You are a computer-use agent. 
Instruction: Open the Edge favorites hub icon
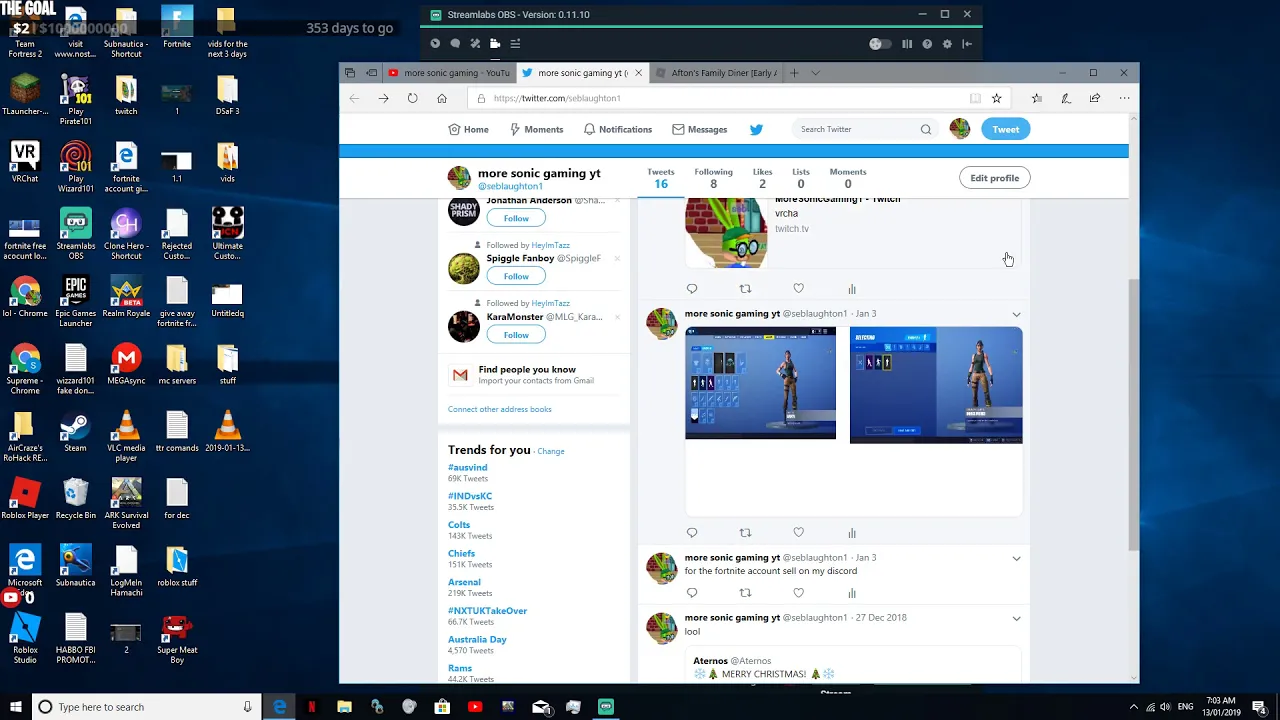1037,98
